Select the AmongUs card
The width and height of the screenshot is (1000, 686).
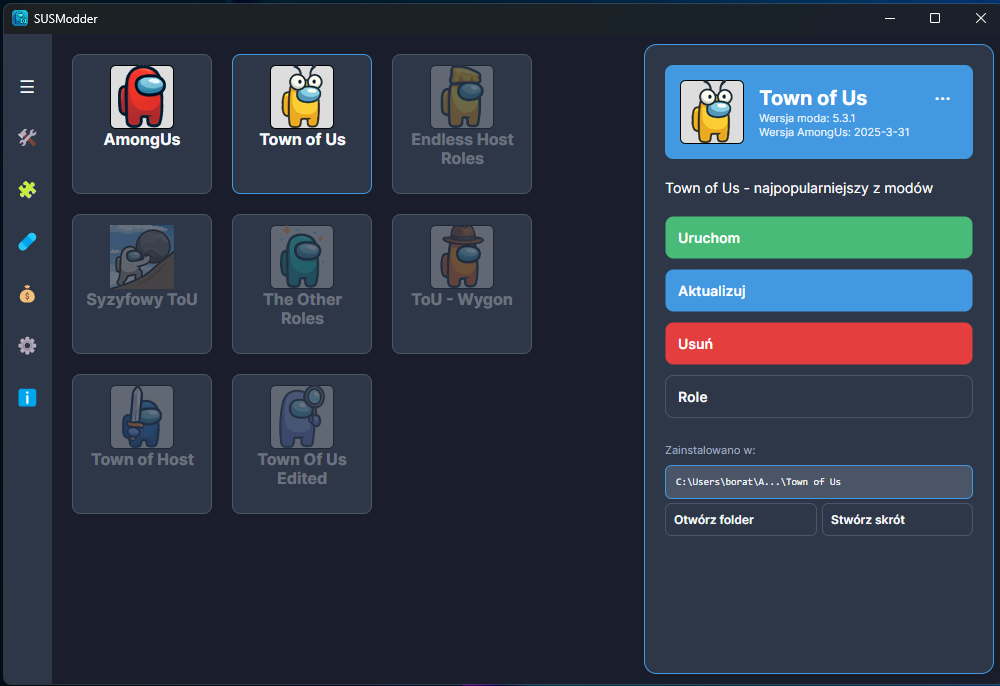pyautogui.click(x=142, y=124)
